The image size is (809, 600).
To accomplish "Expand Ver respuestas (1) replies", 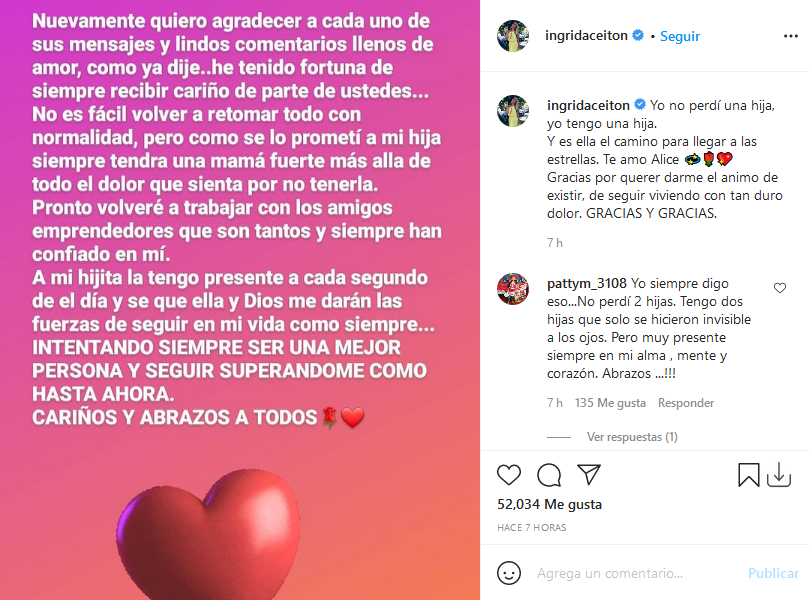I will coord(632,437).
